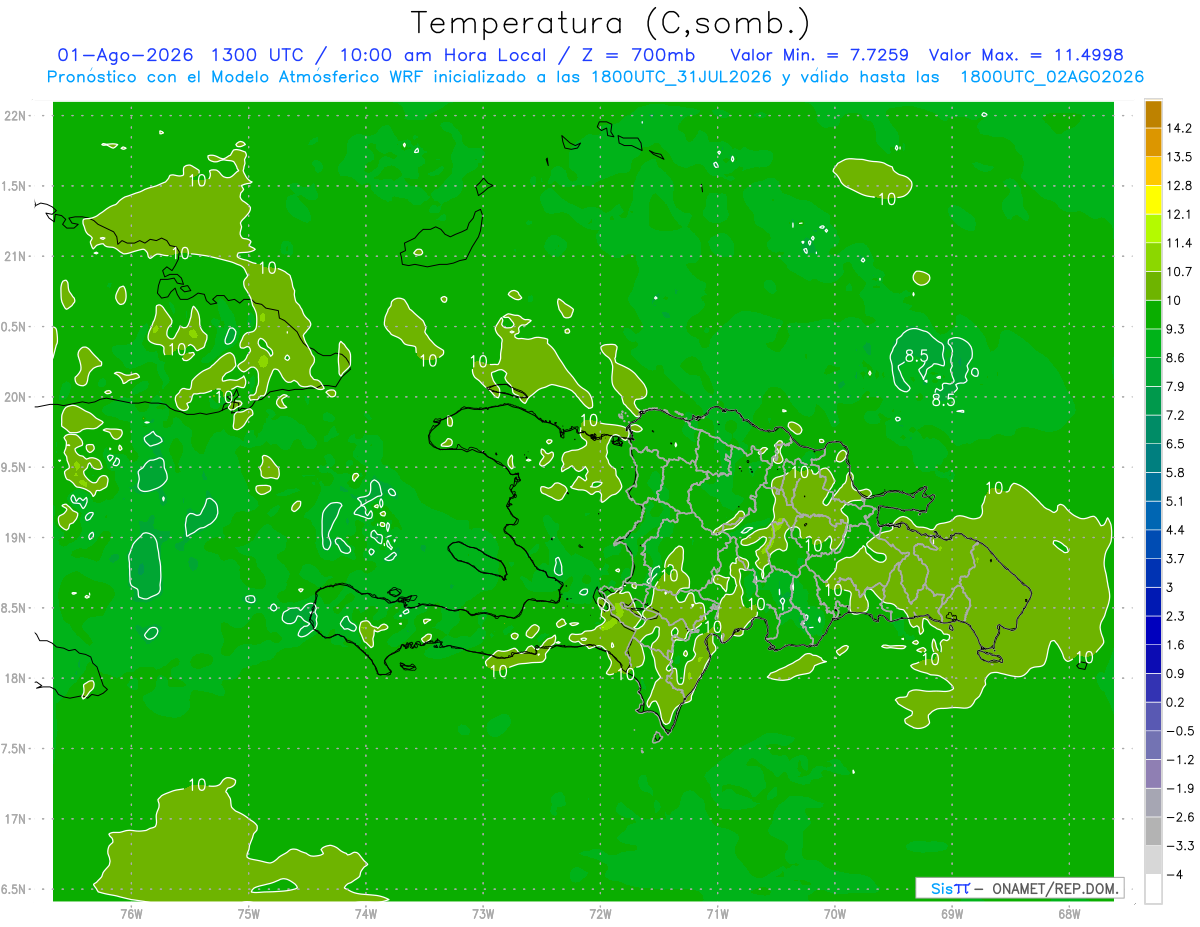
Task: Pick the white legend swatch below -4
Action: (1153, 888)
